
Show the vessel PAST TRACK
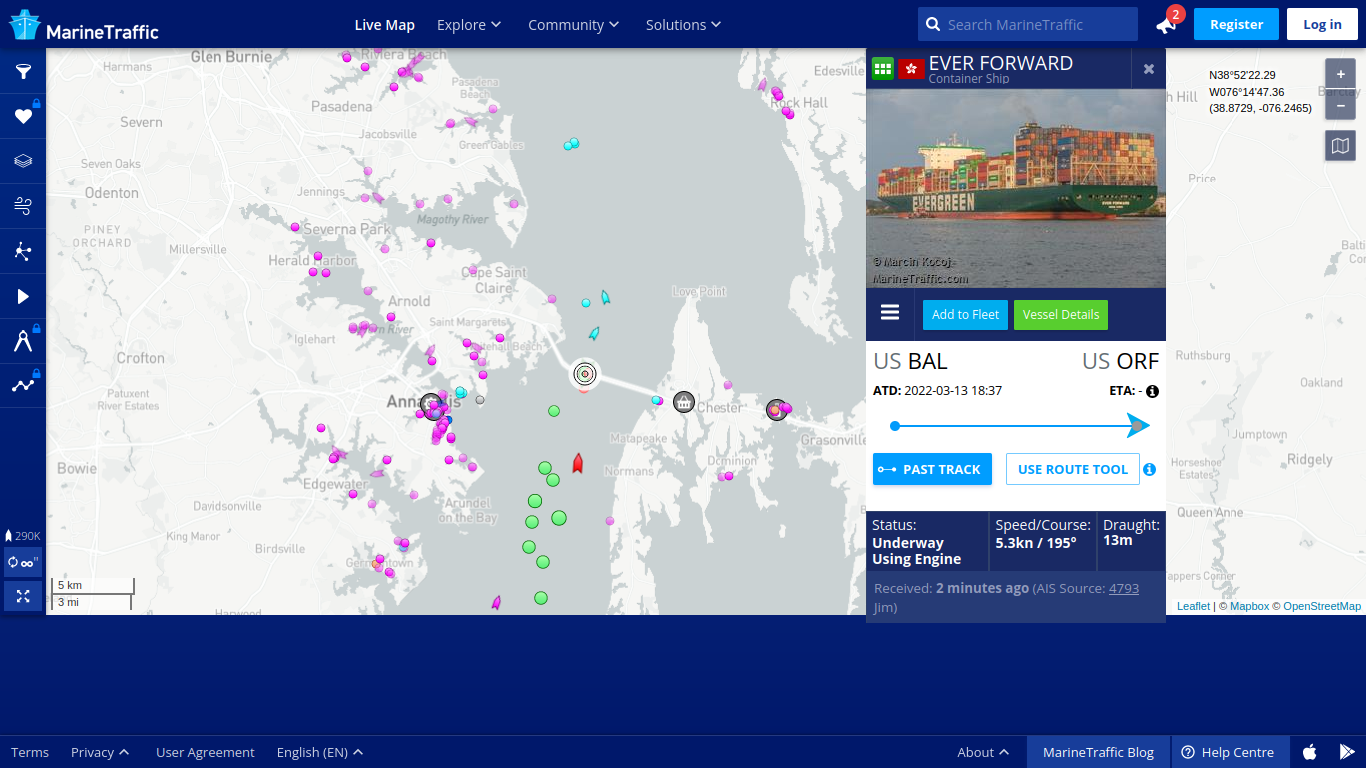pyautogui.click(x=932, y=469)
